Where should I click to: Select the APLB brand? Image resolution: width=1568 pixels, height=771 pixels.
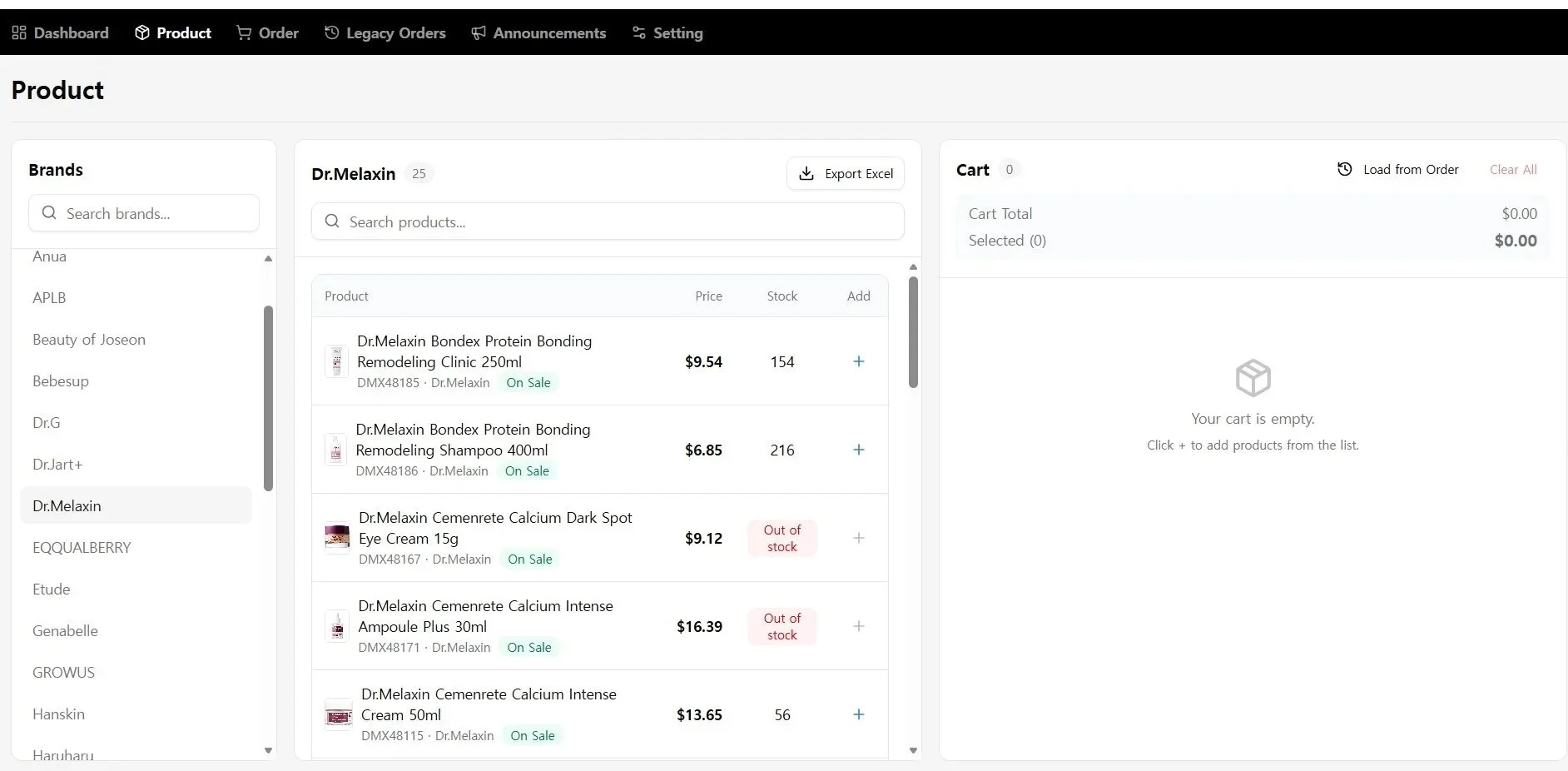pos(136,297)
